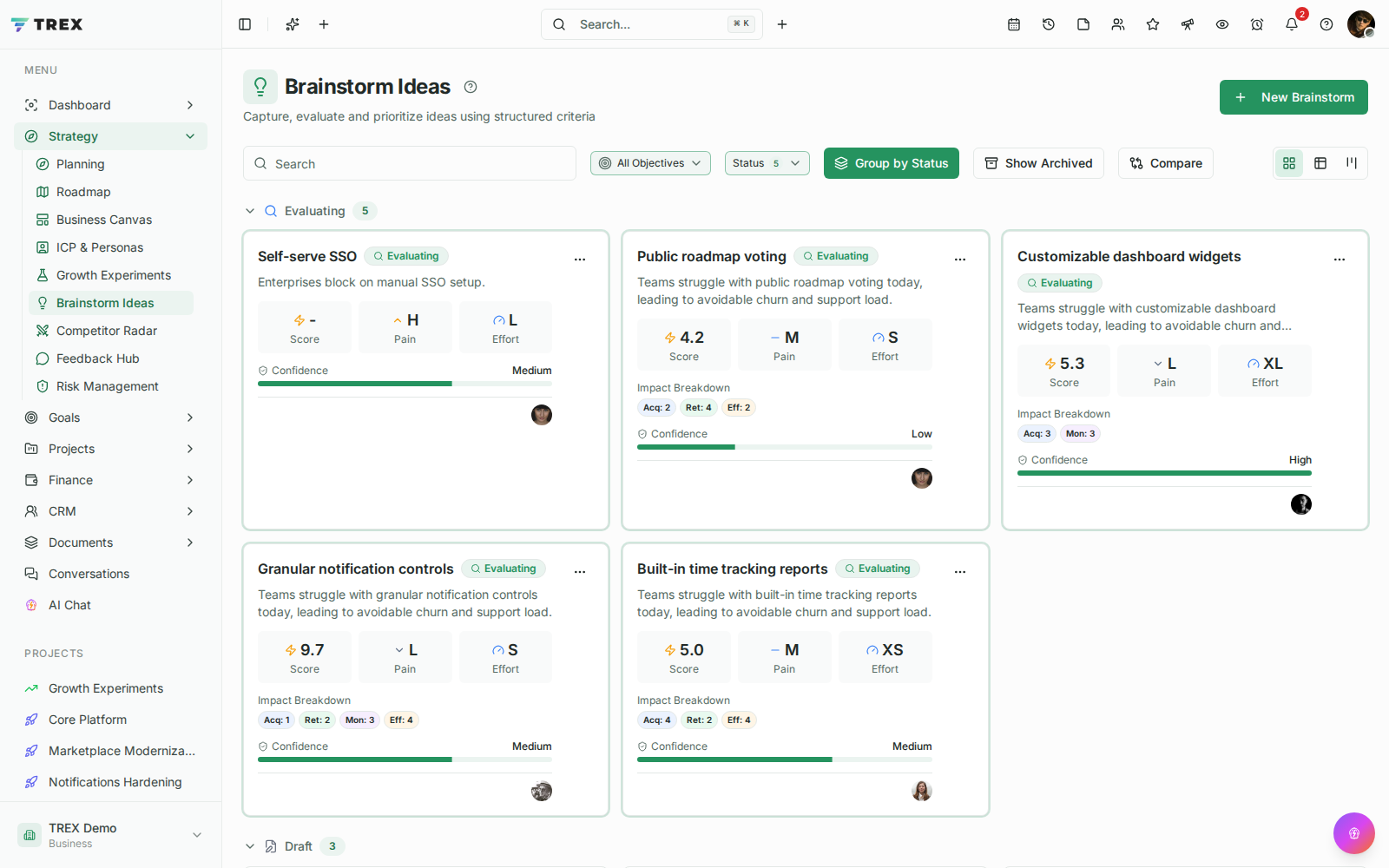Viewport: 1389px width, 868px height.
Task: Click the New Brainstorm button
Action: [1294, 97]
